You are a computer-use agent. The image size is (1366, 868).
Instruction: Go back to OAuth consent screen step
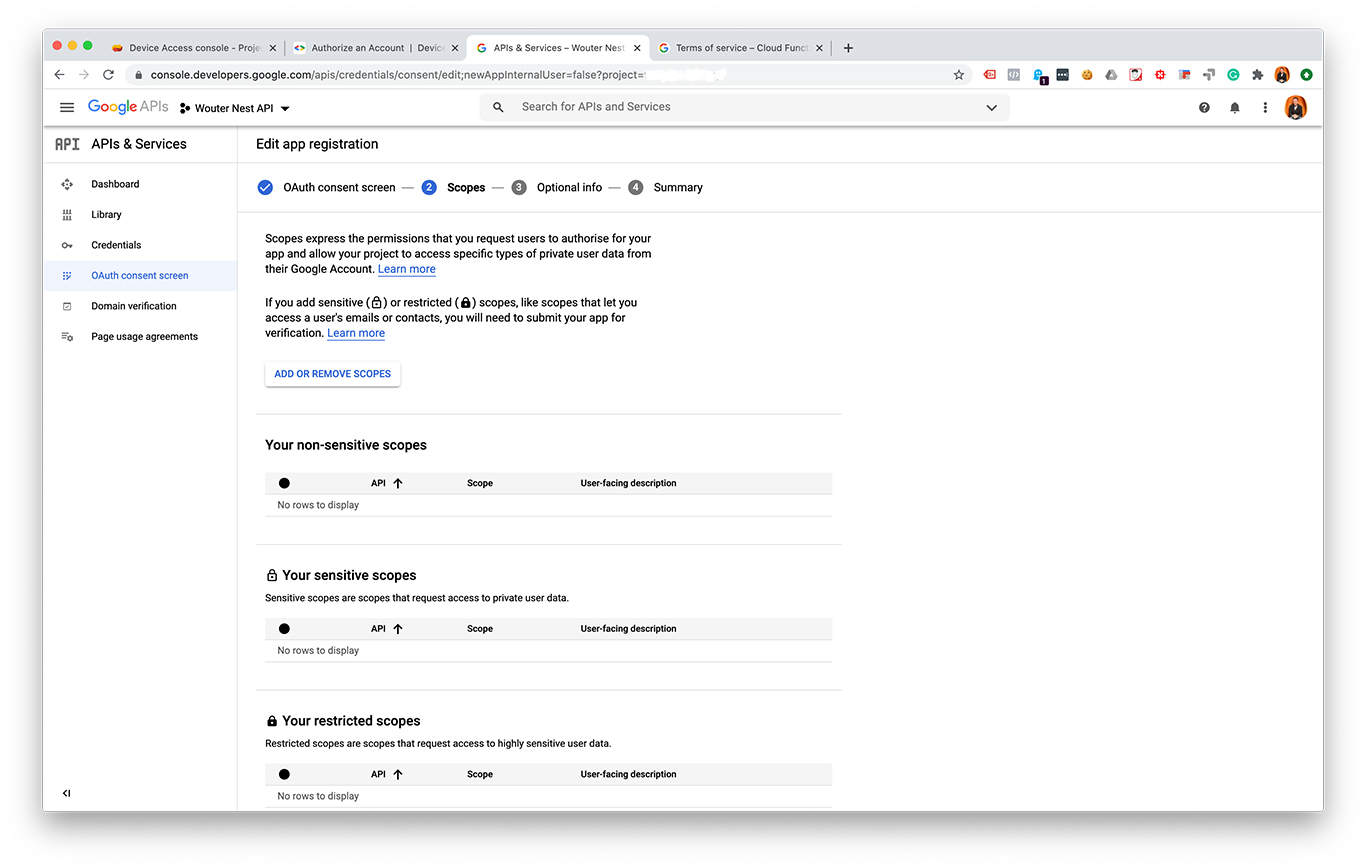pyautogui.click(x=326, y=187)
